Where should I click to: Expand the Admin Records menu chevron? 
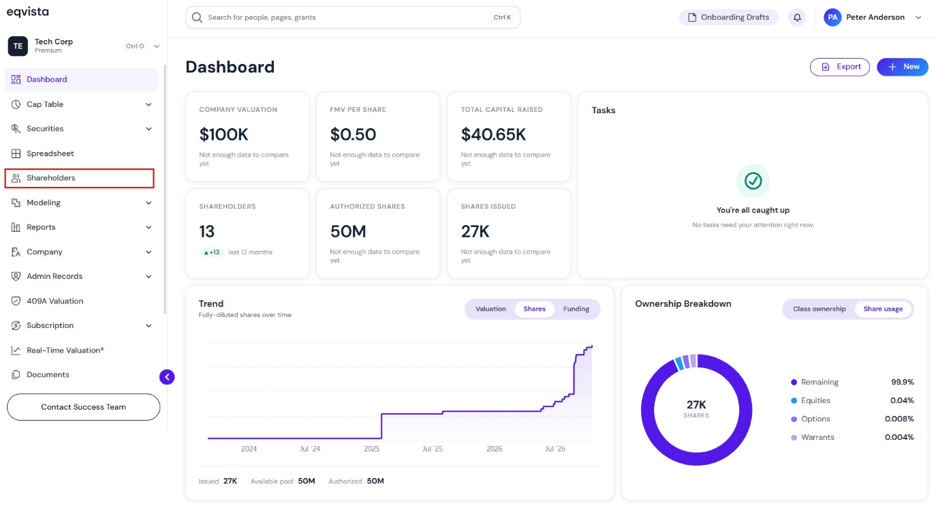[148, 276]
